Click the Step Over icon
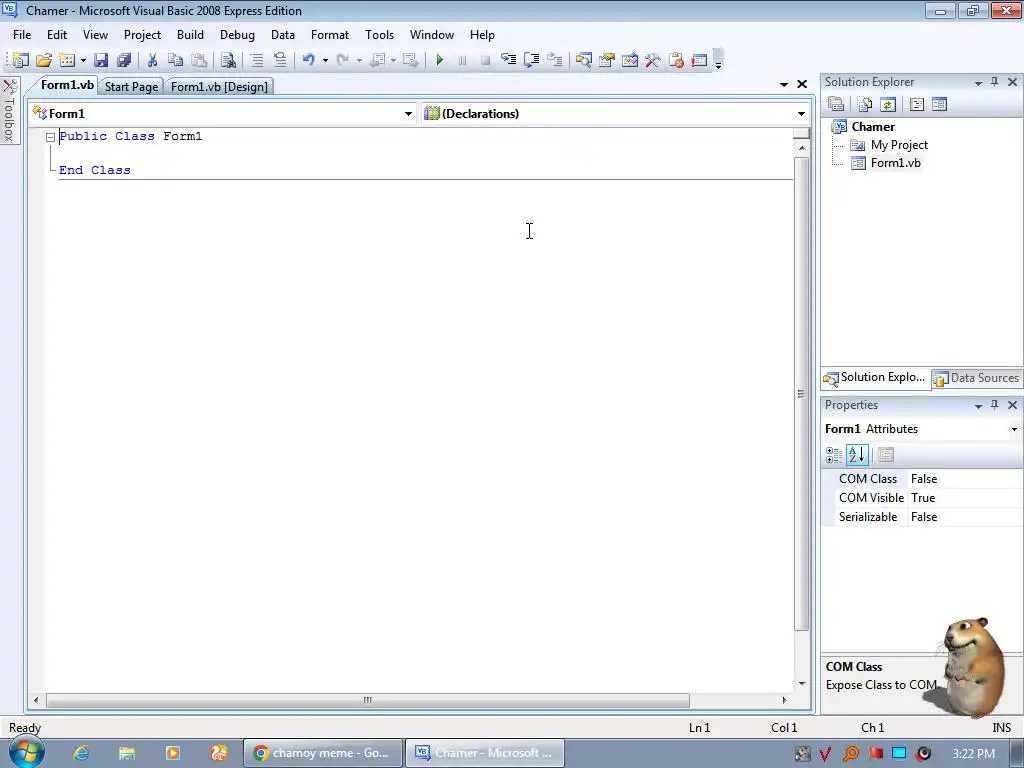The height and width of the screenshot is (768, 1024). 532,60
